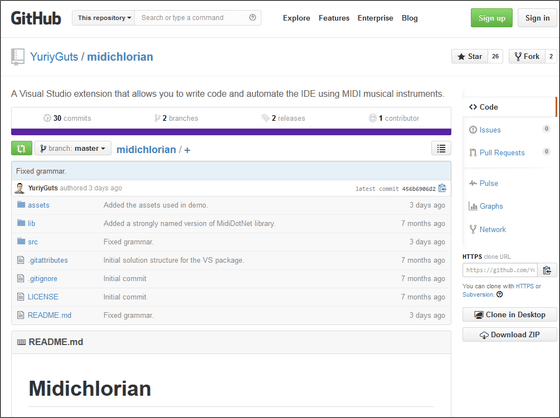Open the Explore menu item
This screenshot has width=560, height=418.
pyautogui.click(x=296, y=18)
